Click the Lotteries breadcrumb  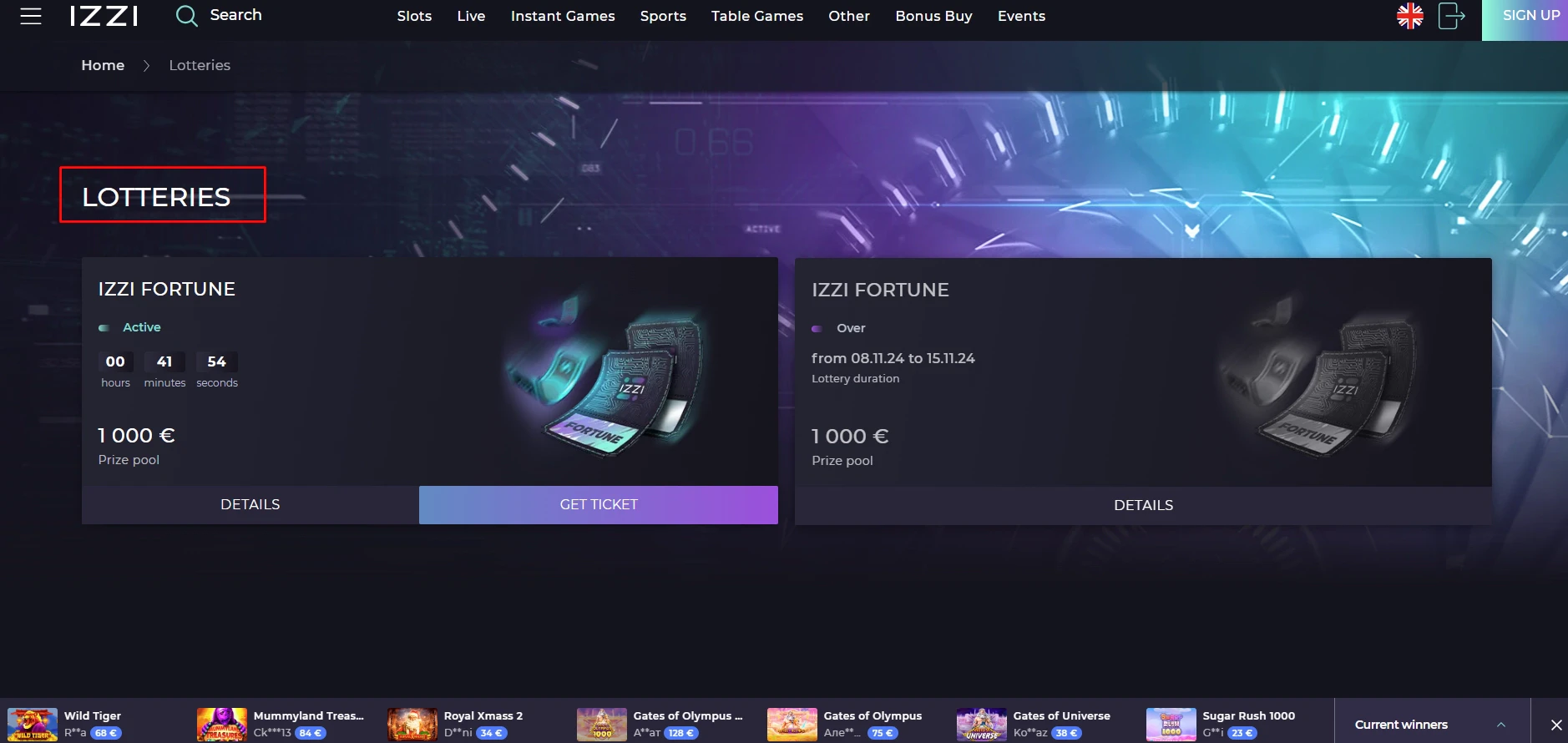(x=200, y=65)
